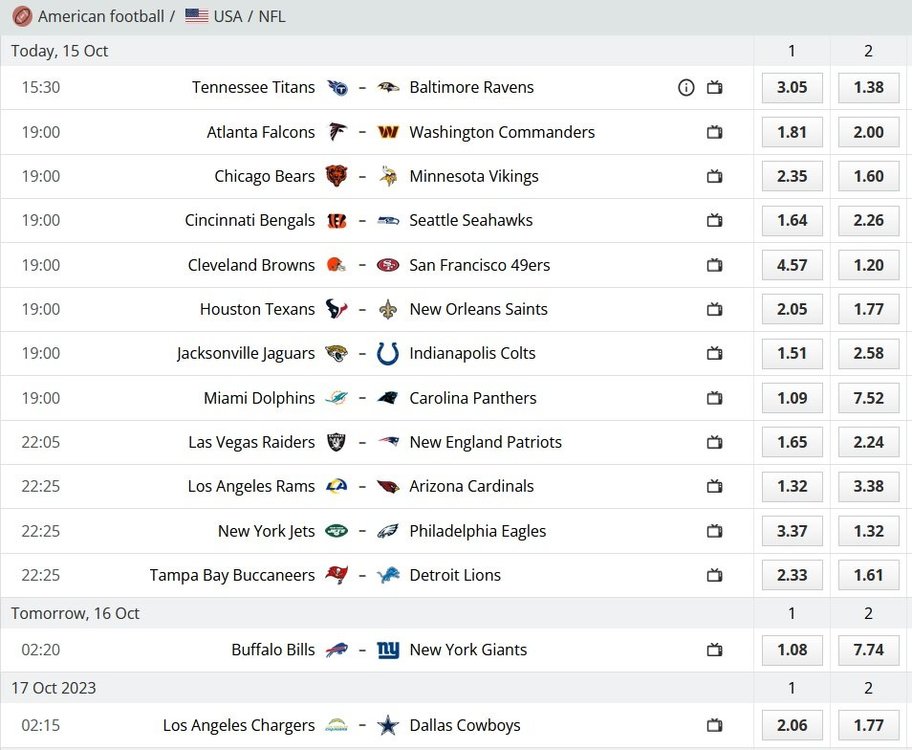Select odds 3.05 for Tennessee Titans
Viewport: 912px width, 750px height.
click(792, 87)
